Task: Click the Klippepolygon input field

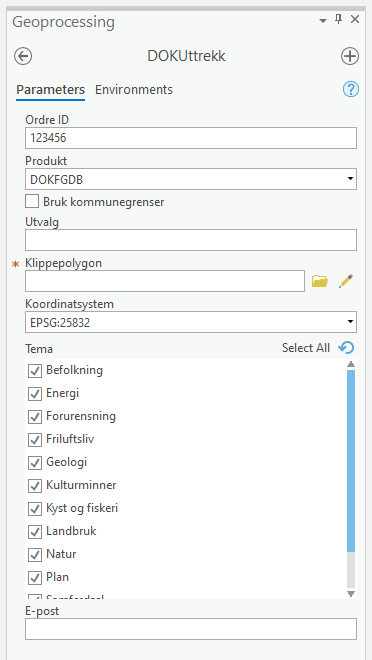Action: tap(165, 281)
